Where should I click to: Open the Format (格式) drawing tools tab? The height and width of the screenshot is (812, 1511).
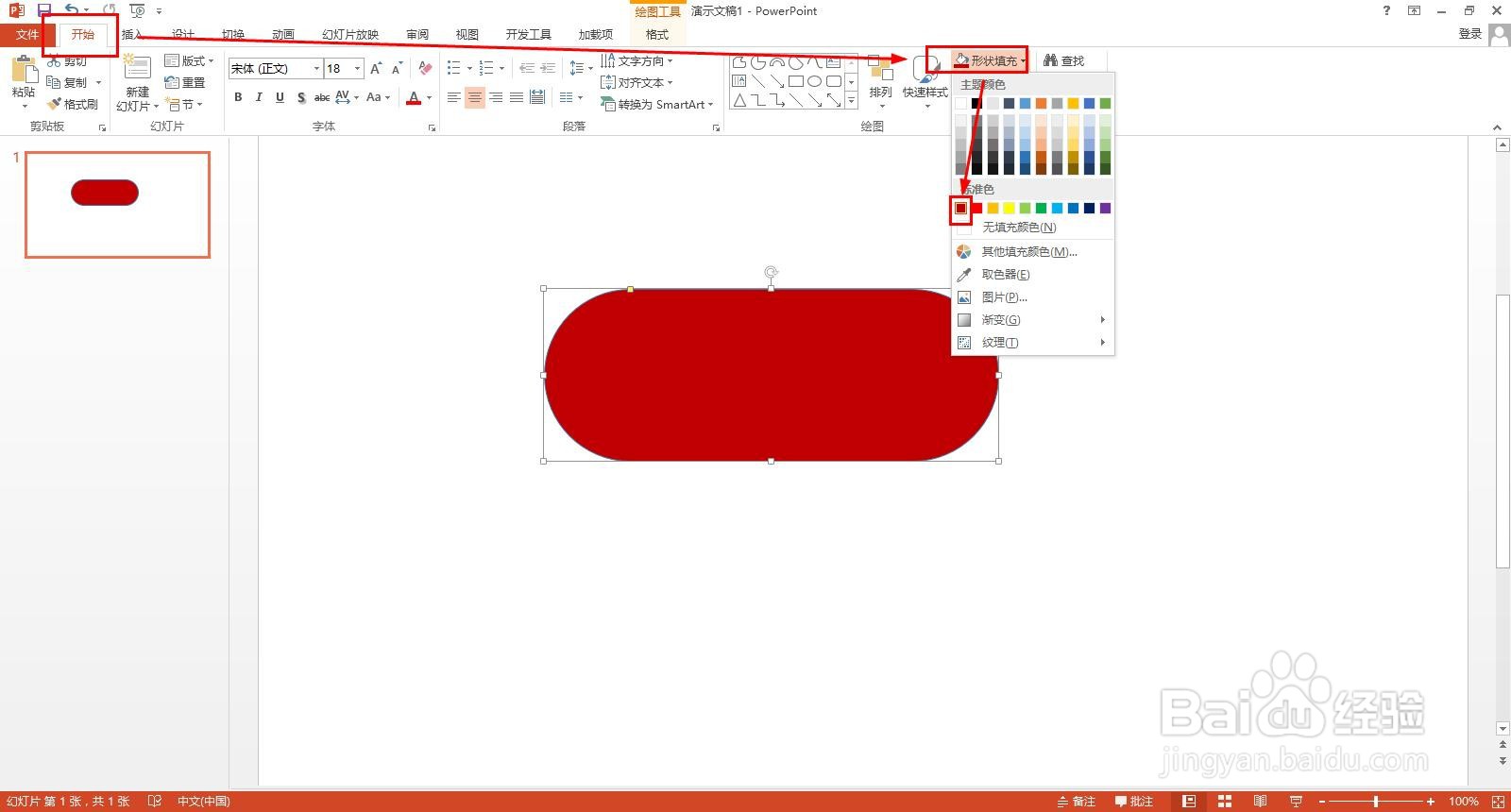click(657, 34)
